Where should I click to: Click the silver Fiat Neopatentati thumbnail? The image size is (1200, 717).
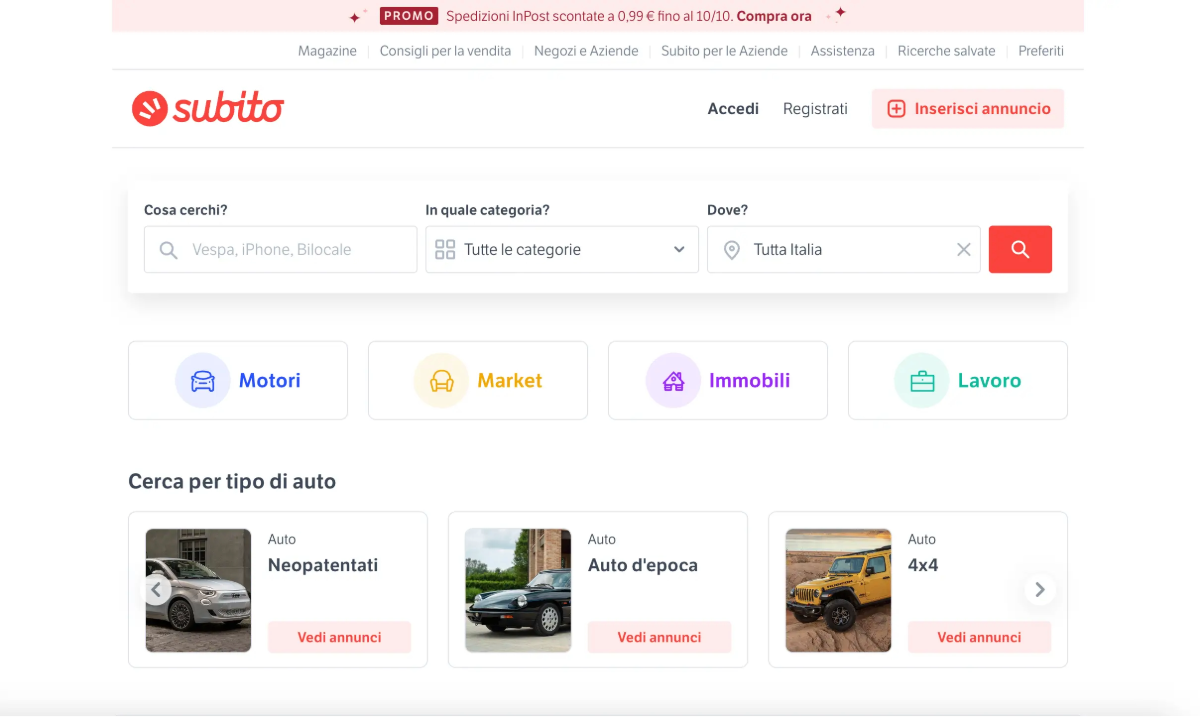[x=199, y=590]
